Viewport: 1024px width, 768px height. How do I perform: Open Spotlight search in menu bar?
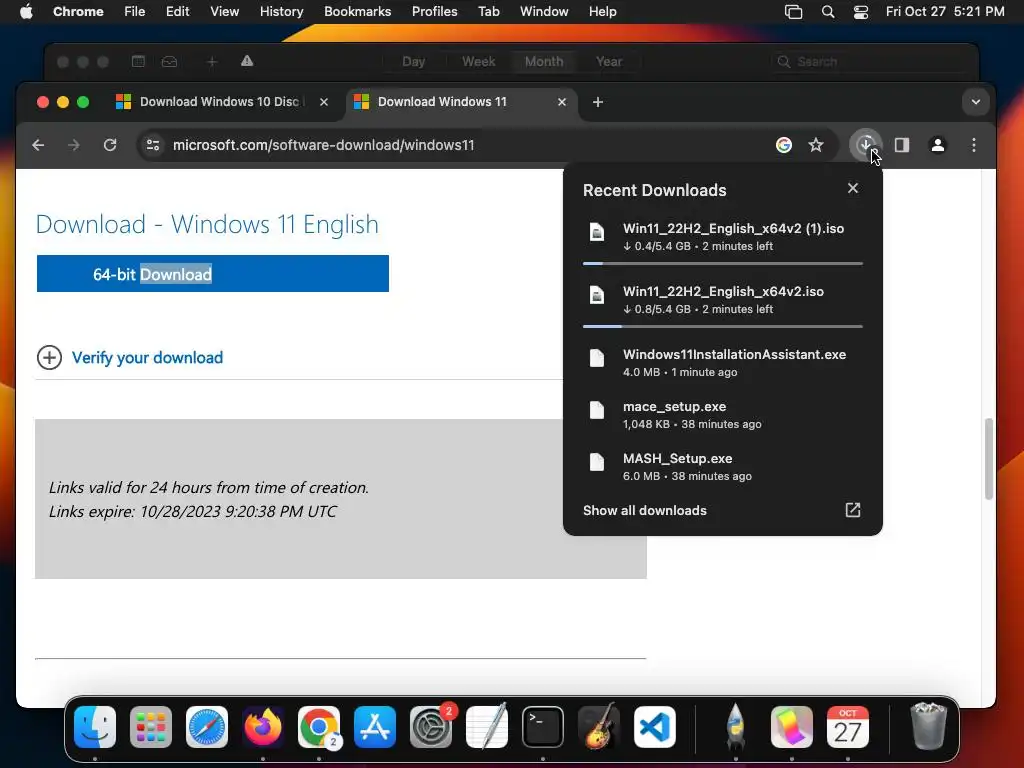click(827, 11)
